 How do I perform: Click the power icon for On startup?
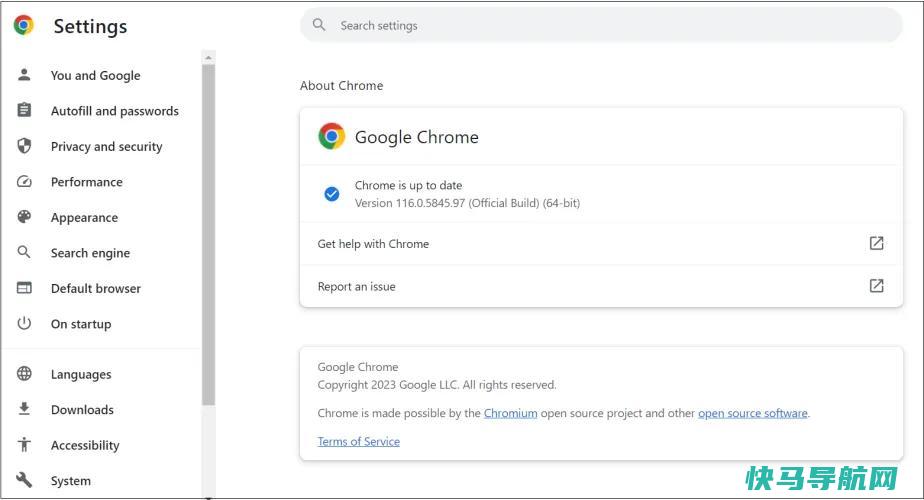(24, 323)
